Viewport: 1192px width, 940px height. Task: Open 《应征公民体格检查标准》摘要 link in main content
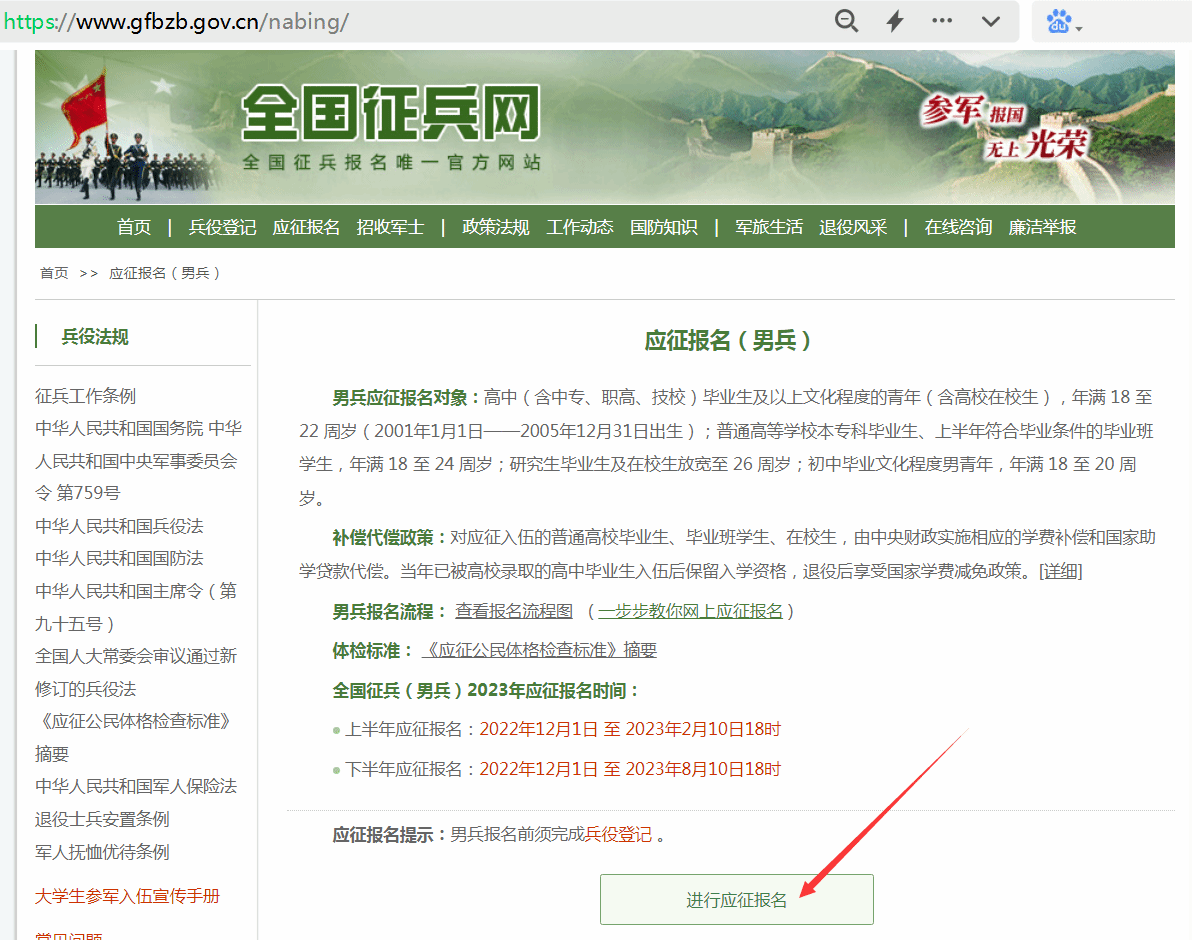pos(539,650)
